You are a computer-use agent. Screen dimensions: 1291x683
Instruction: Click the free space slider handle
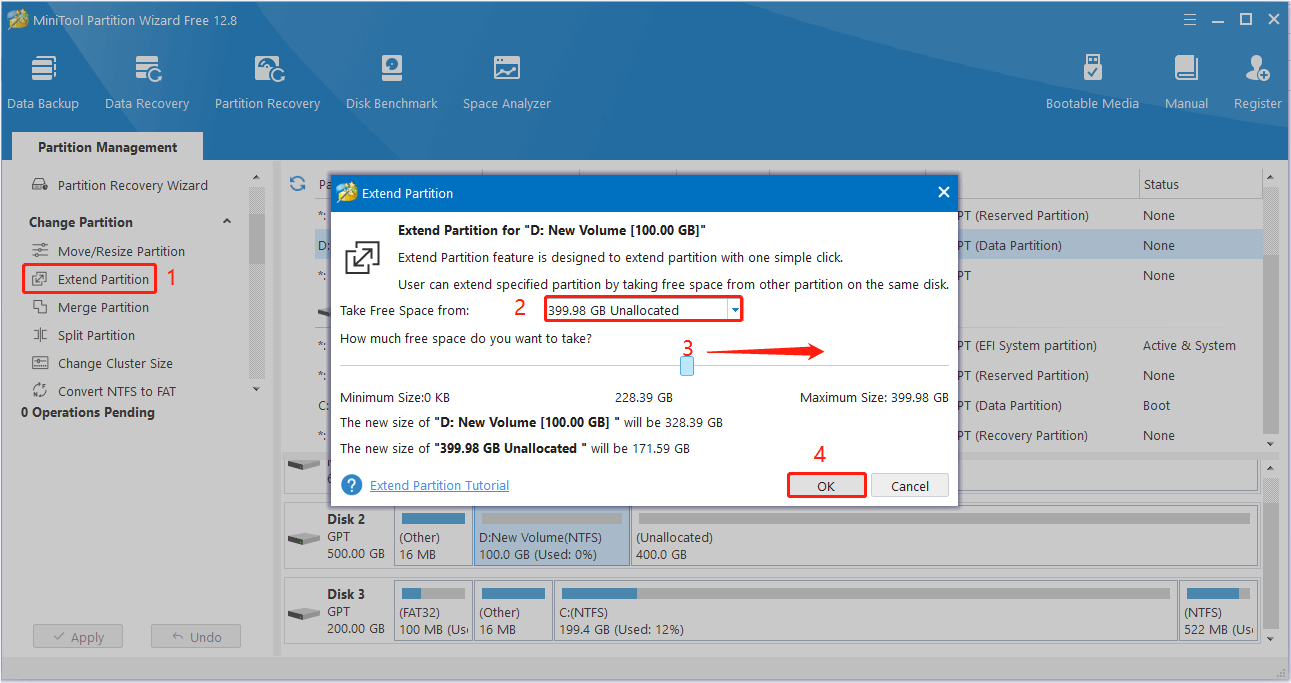pyautogui.click(x=687, y=366)
